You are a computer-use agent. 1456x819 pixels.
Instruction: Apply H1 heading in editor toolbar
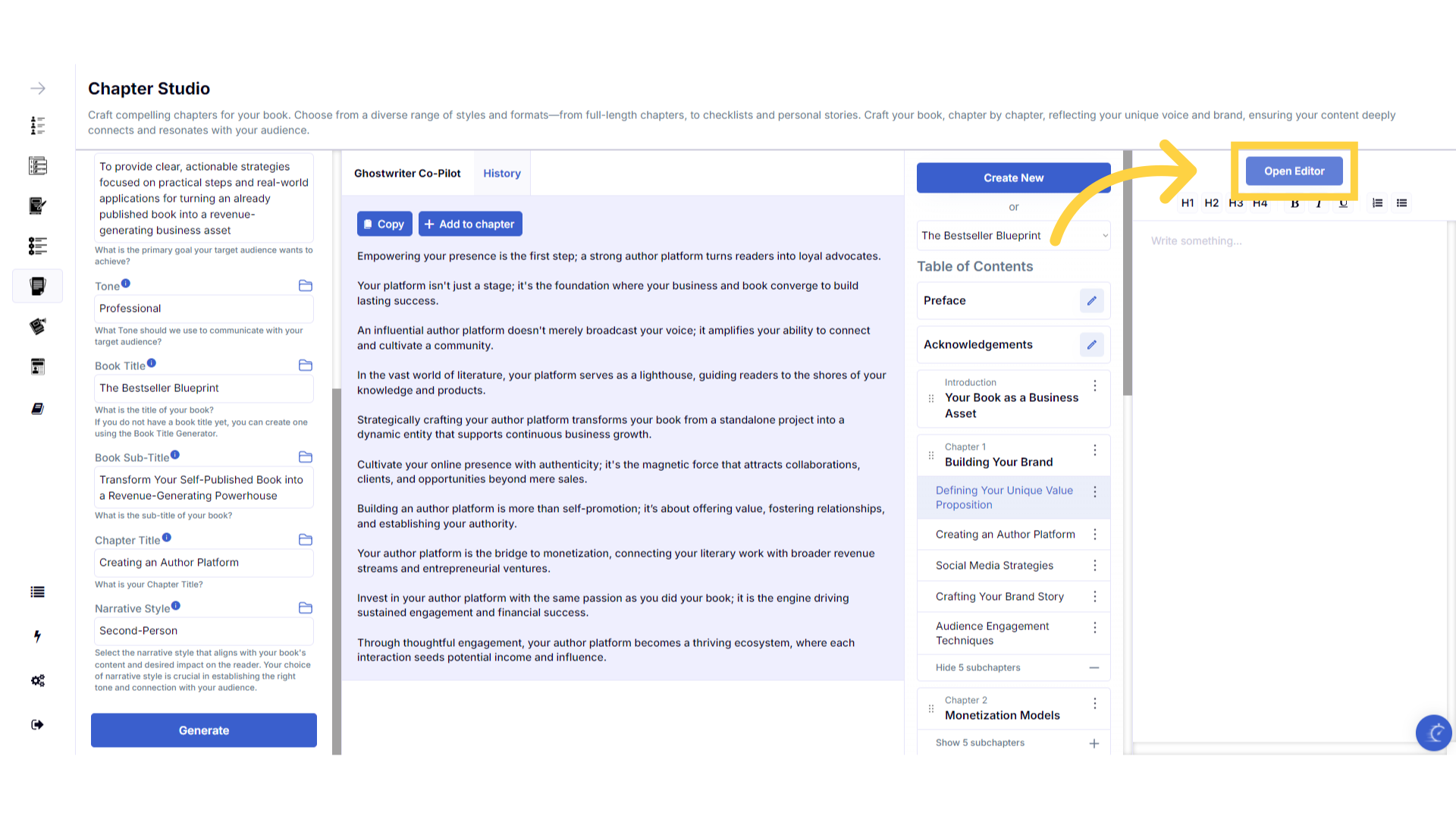point(1188,203)
